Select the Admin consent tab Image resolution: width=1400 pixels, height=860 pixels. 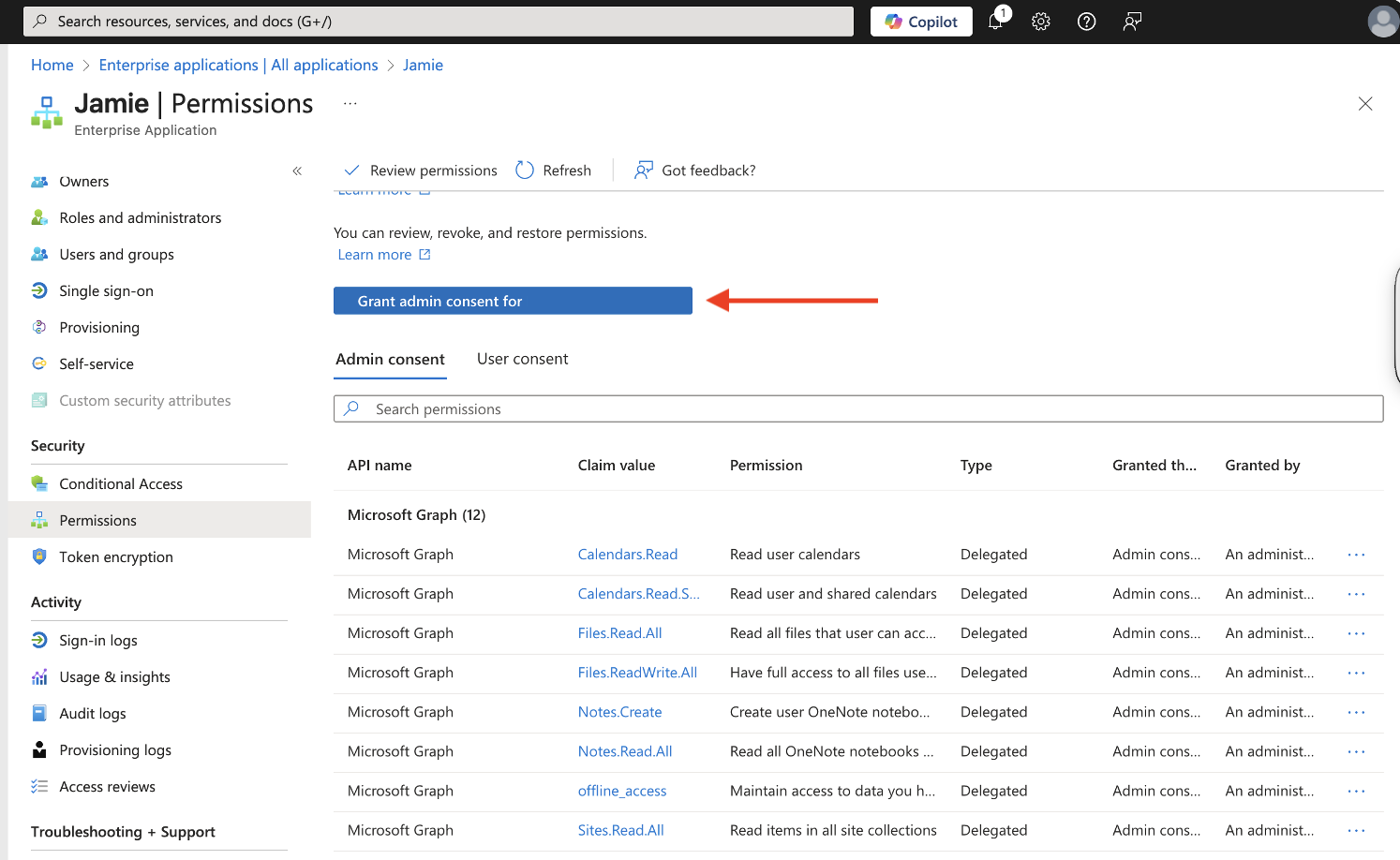tap(390, 359)
